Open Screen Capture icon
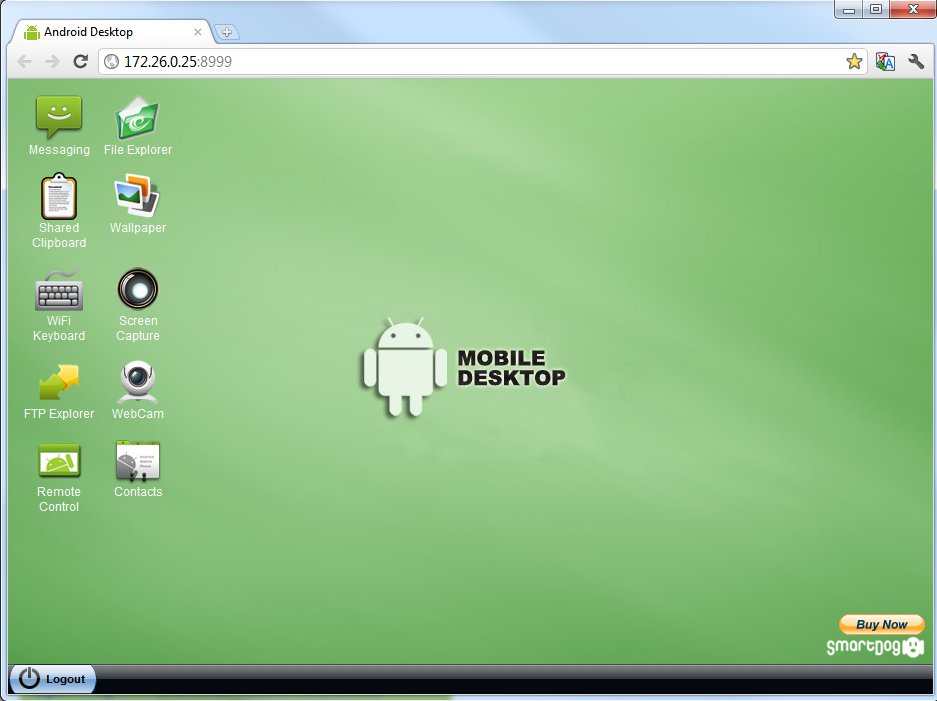This screenshot has height=701, width=937. pos(137,289)
